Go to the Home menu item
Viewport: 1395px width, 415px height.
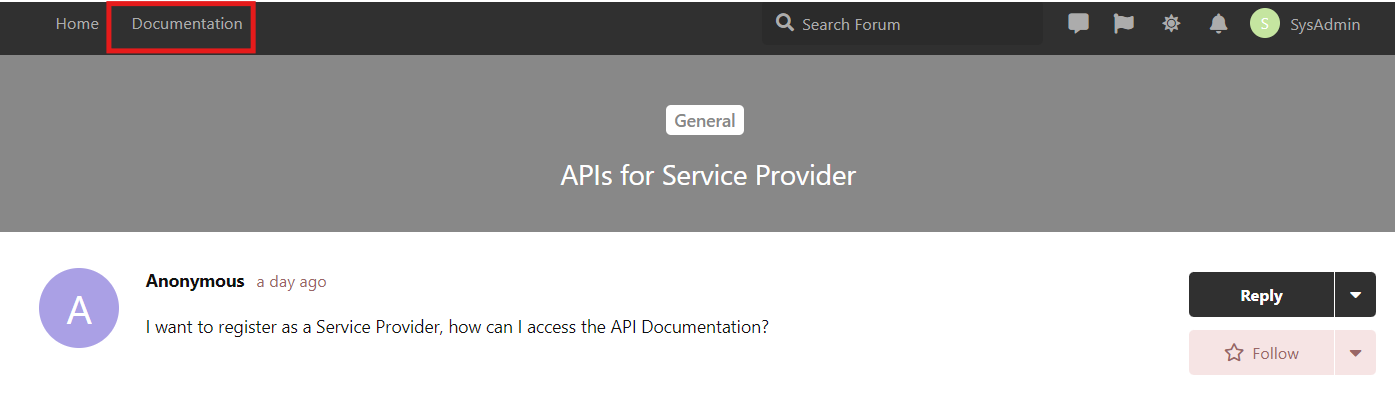tap(77, 24)
